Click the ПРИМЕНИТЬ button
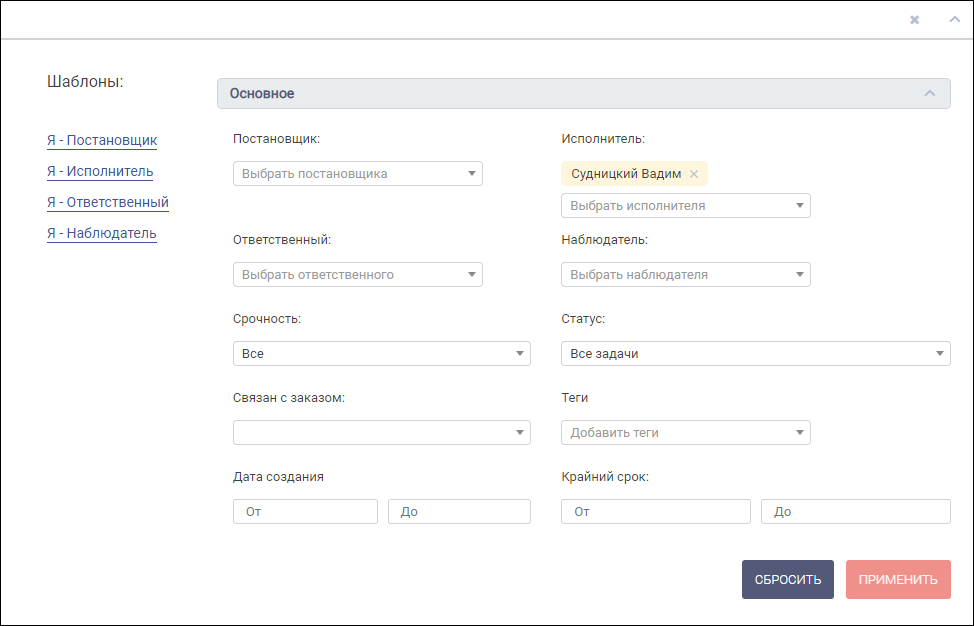The width and height of the screenshot is (974, 626). pos(898,579)
